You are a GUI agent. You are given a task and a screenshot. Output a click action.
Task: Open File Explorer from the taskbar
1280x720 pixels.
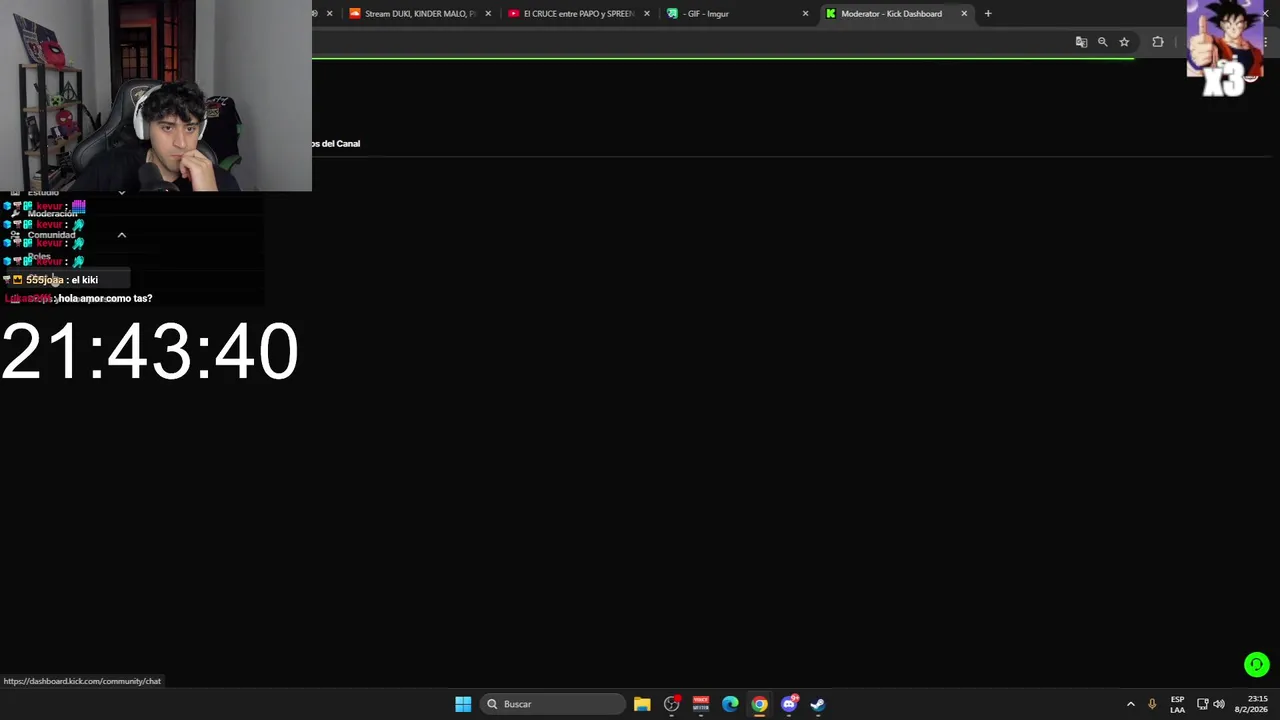(642, 704)
